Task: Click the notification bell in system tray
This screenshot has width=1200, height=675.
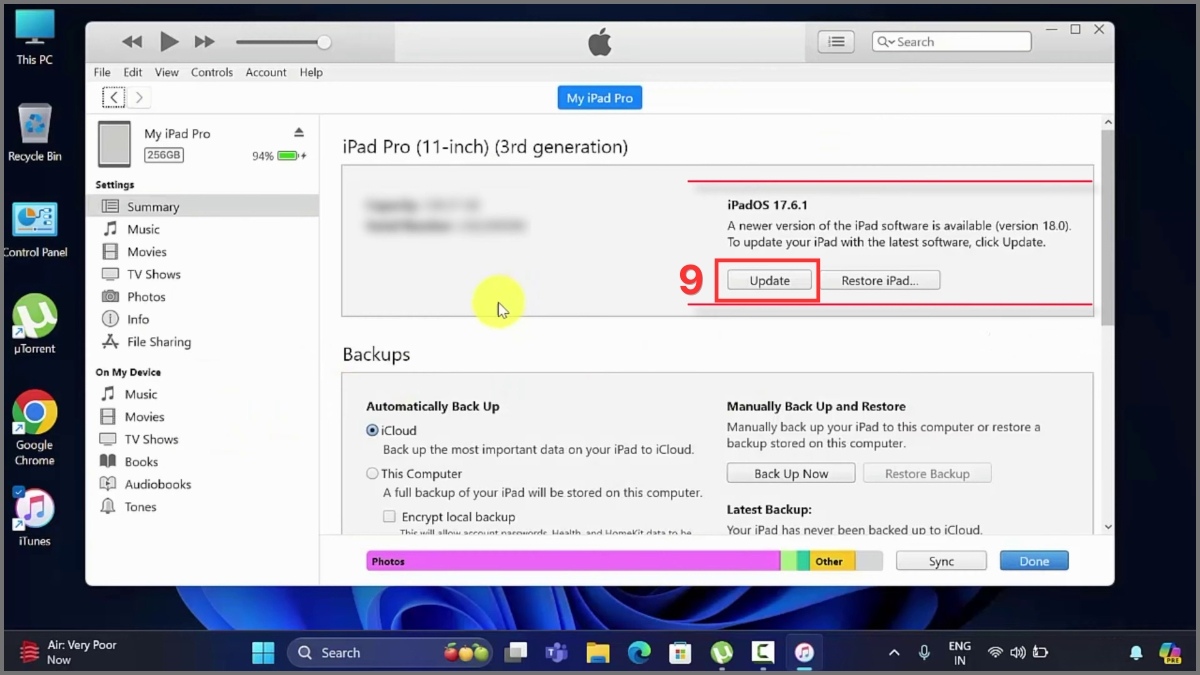Action: 1136,653
